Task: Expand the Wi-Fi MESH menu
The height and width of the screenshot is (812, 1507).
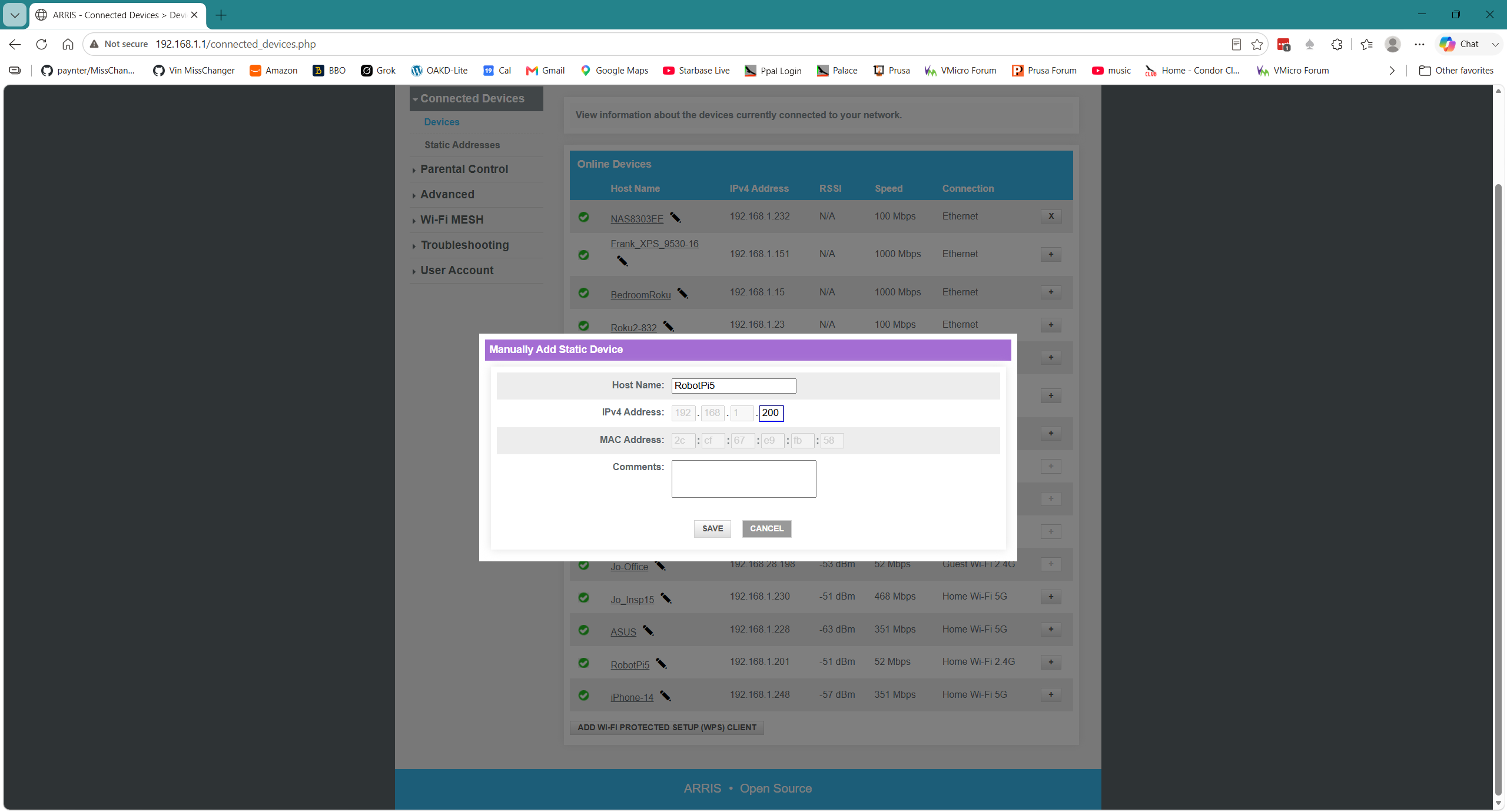Action: [476, 219]
